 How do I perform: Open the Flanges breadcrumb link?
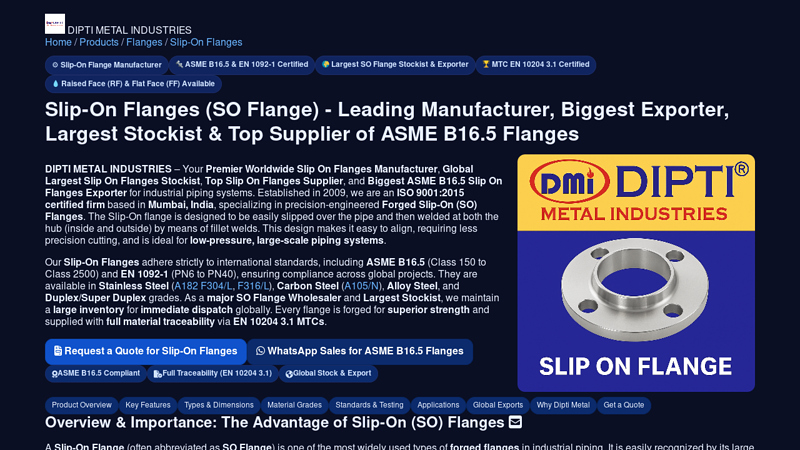144,42
